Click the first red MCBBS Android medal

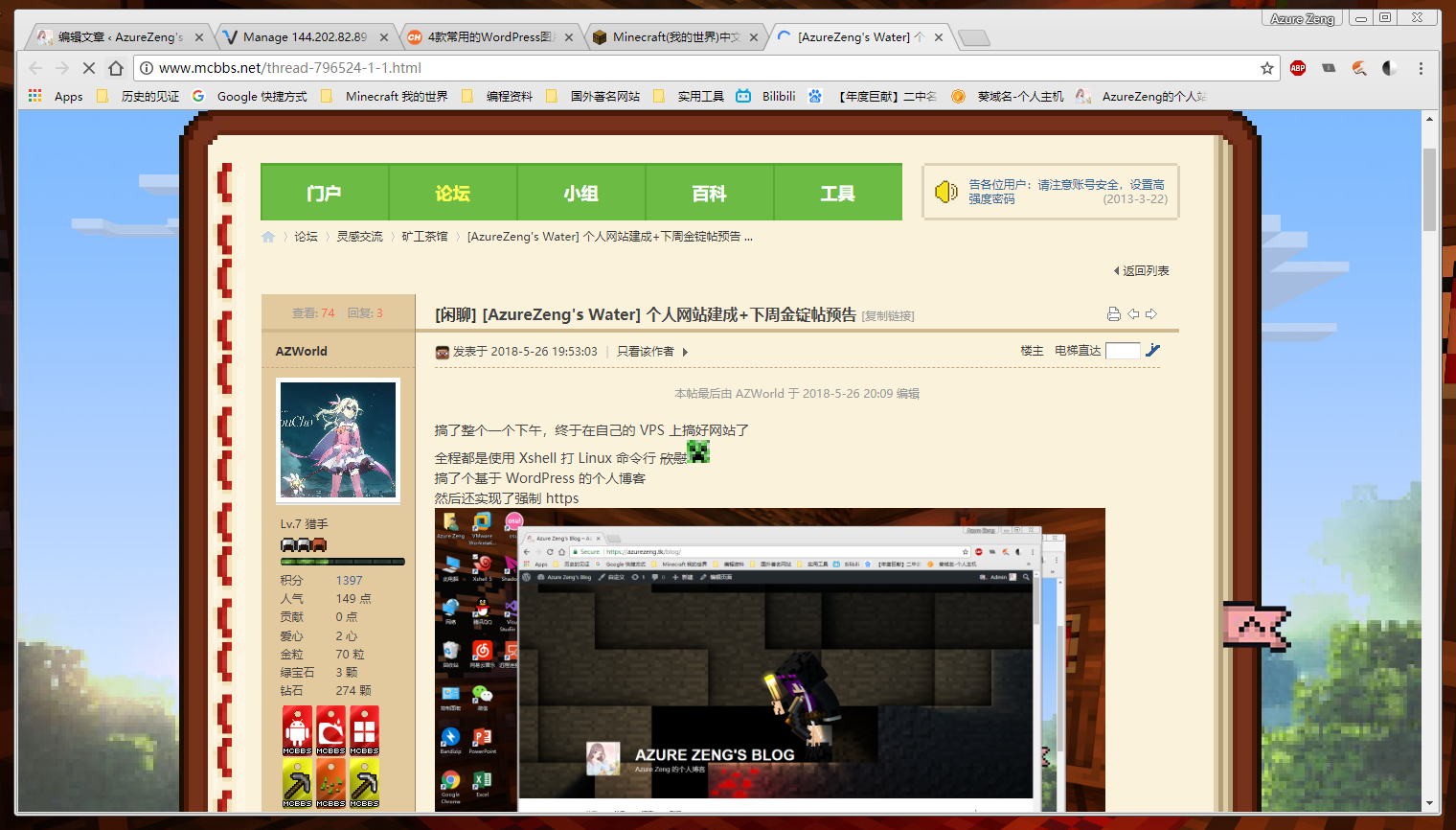[x=297, y=730]
